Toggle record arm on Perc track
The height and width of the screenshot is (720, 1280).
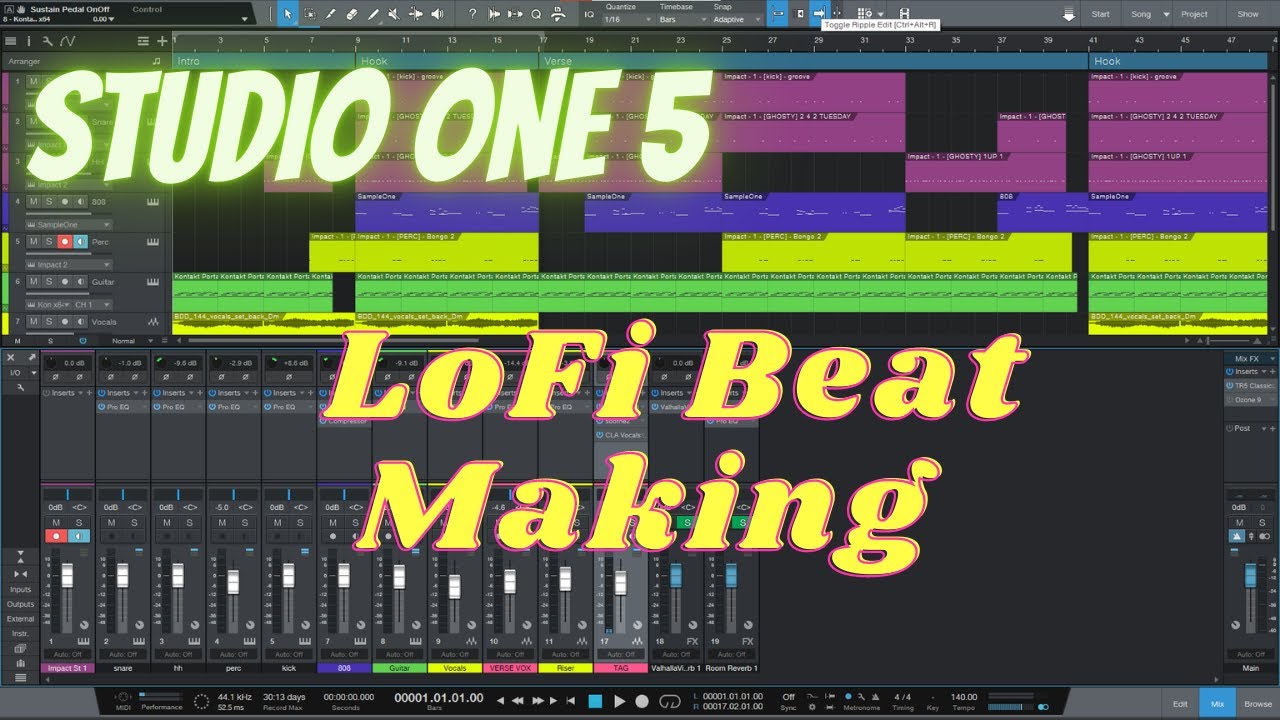[65, 242]
